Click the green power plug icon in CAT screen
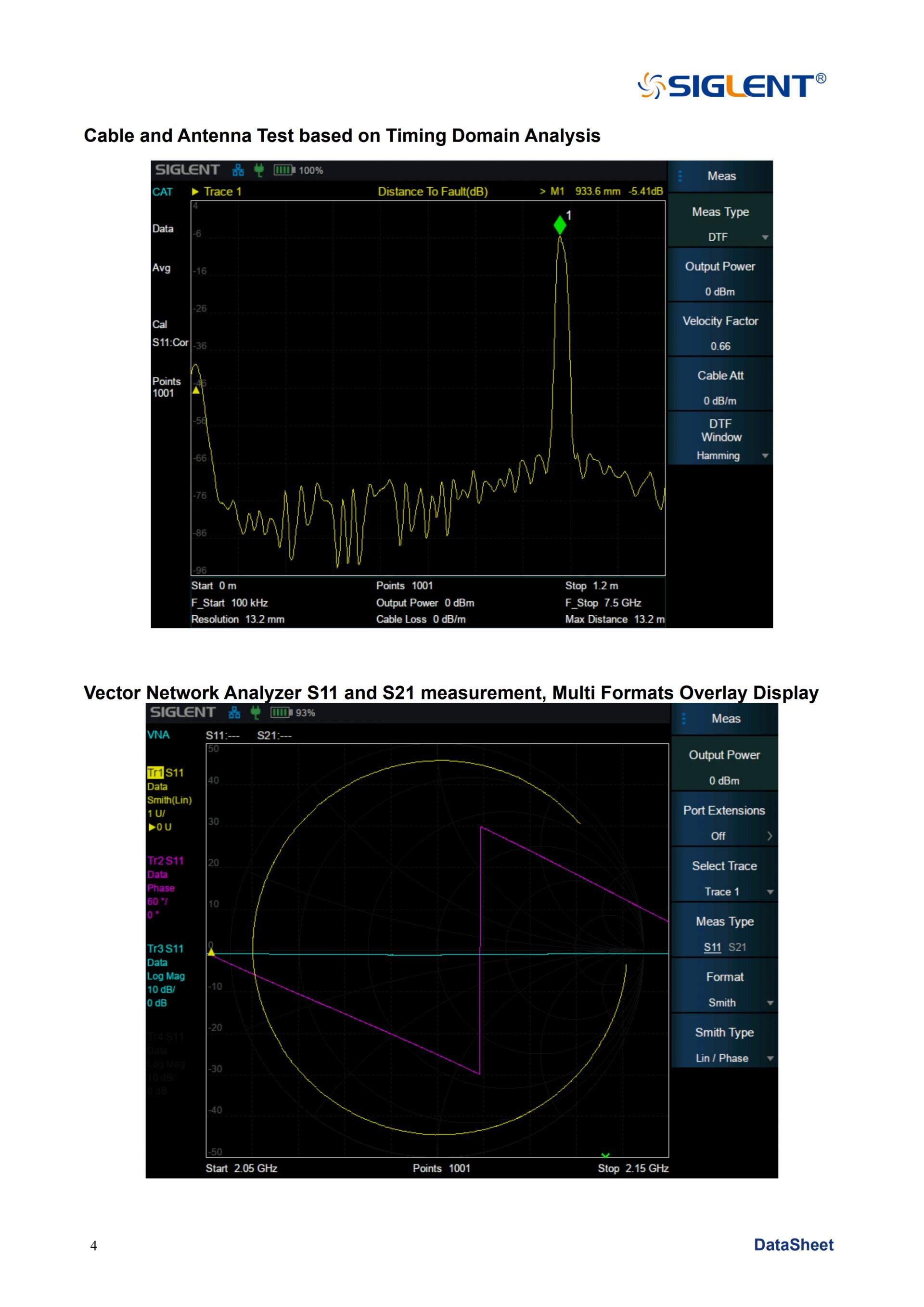 tap(259, 170)
